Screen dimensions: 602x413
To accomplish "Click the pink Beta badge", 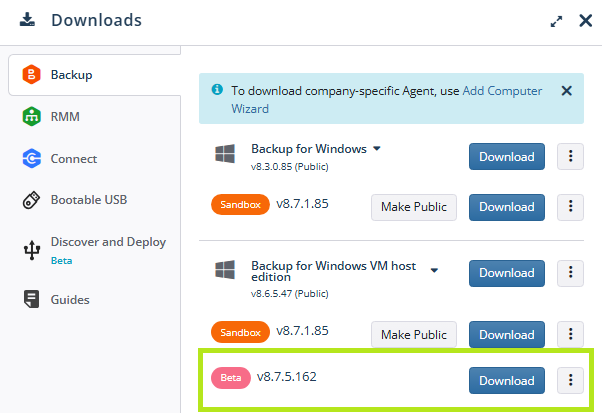I will click(x=231, y=378).
